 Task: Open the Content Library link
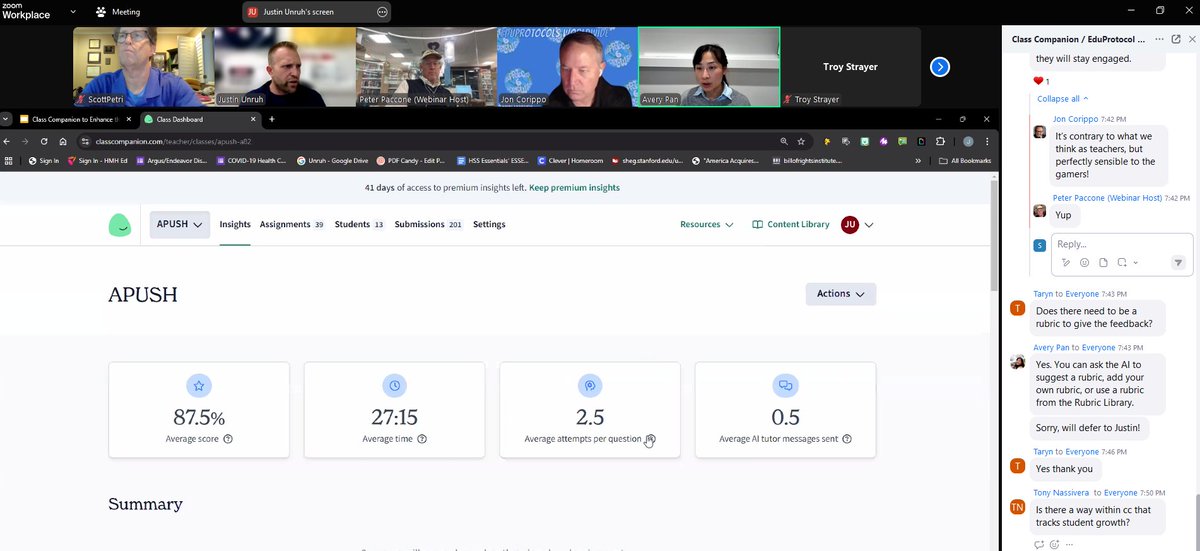[791, 225]
